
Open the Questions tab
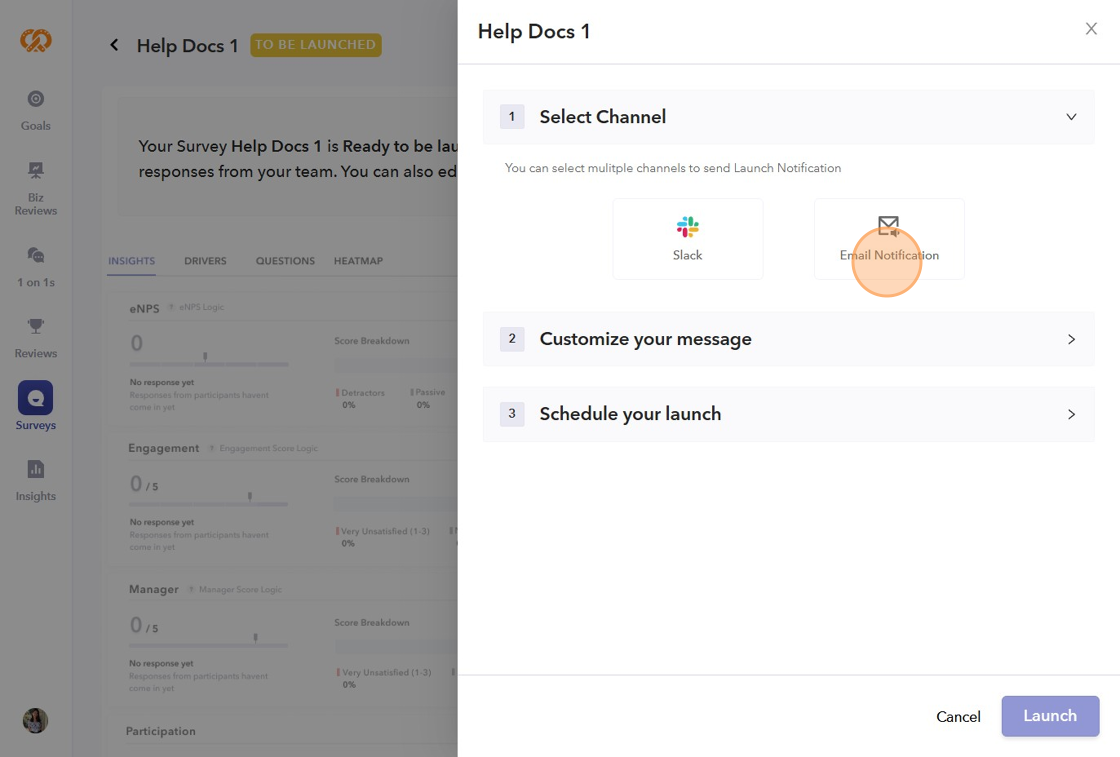(x=285, y=261)
